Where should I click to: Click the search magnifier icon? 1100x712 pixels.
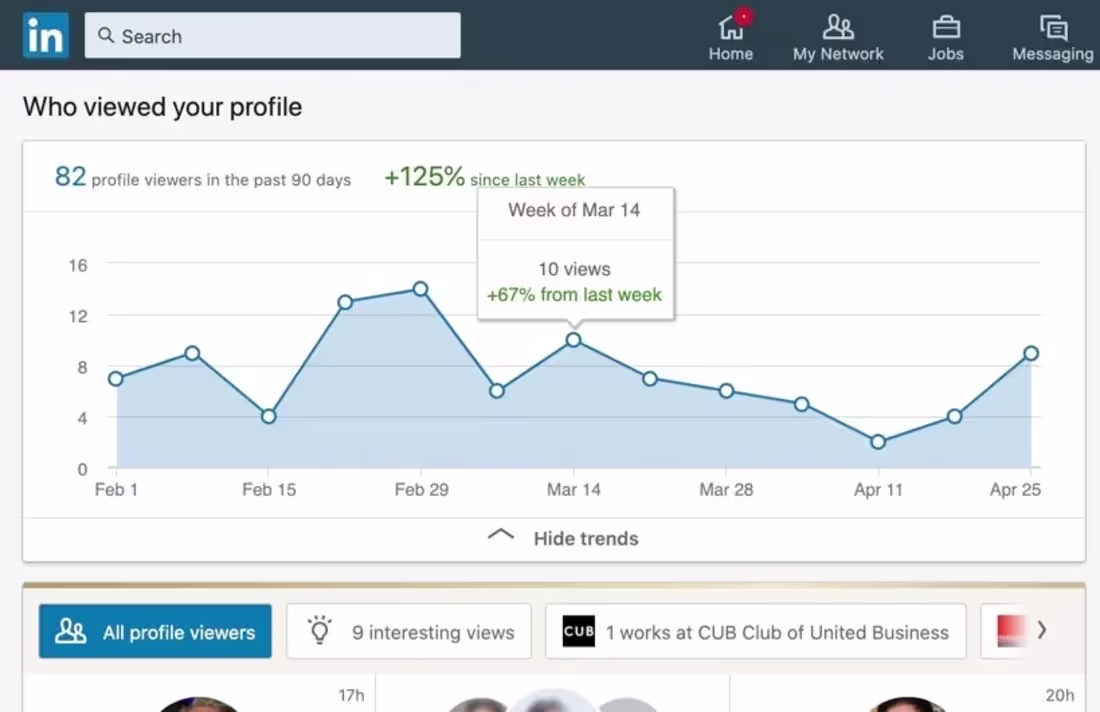106,35
